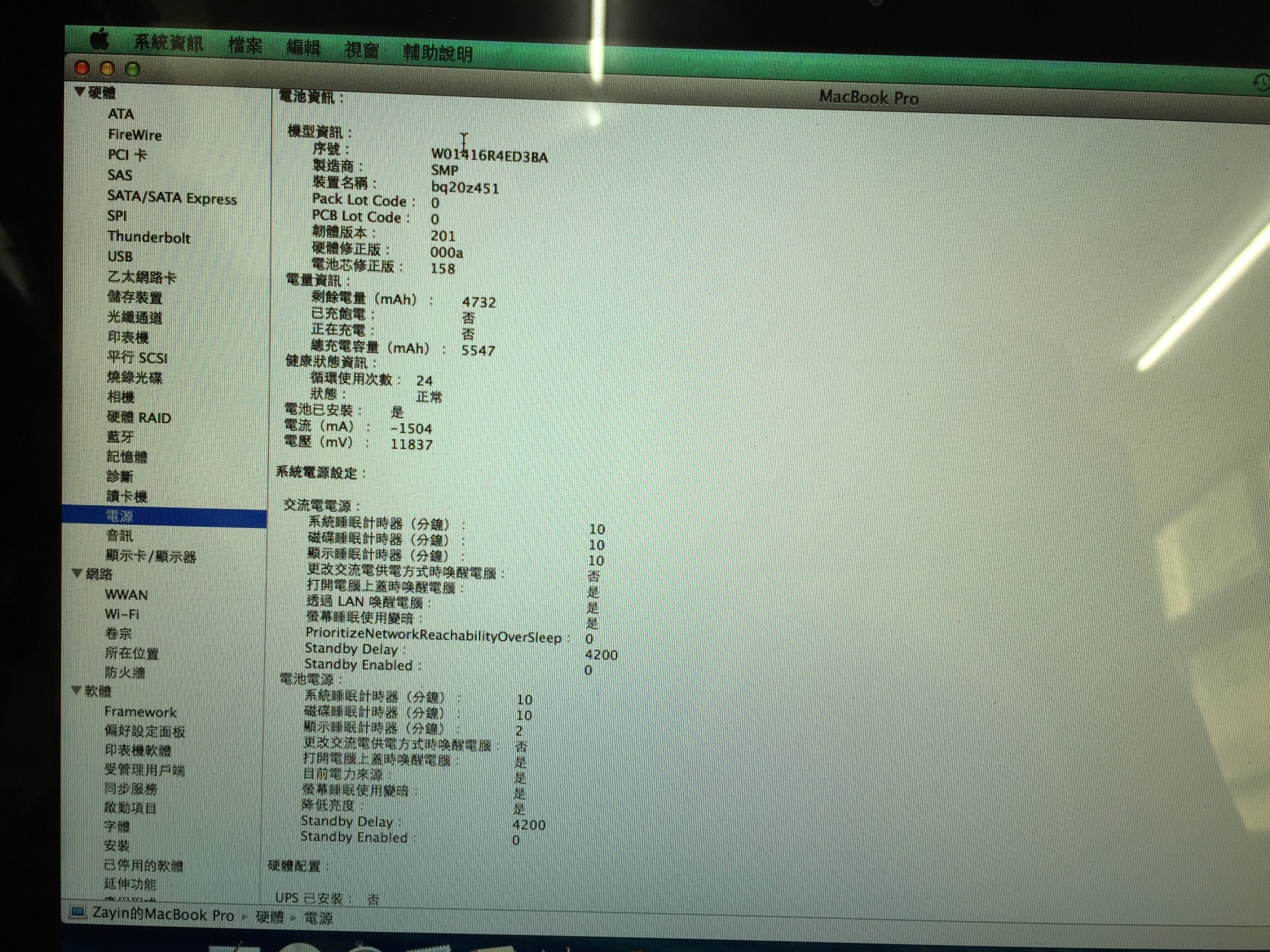This screenshot has width=1270, height=952.
Task: Select 光纖通道 in the sidebar
Action: pos(134,317)
